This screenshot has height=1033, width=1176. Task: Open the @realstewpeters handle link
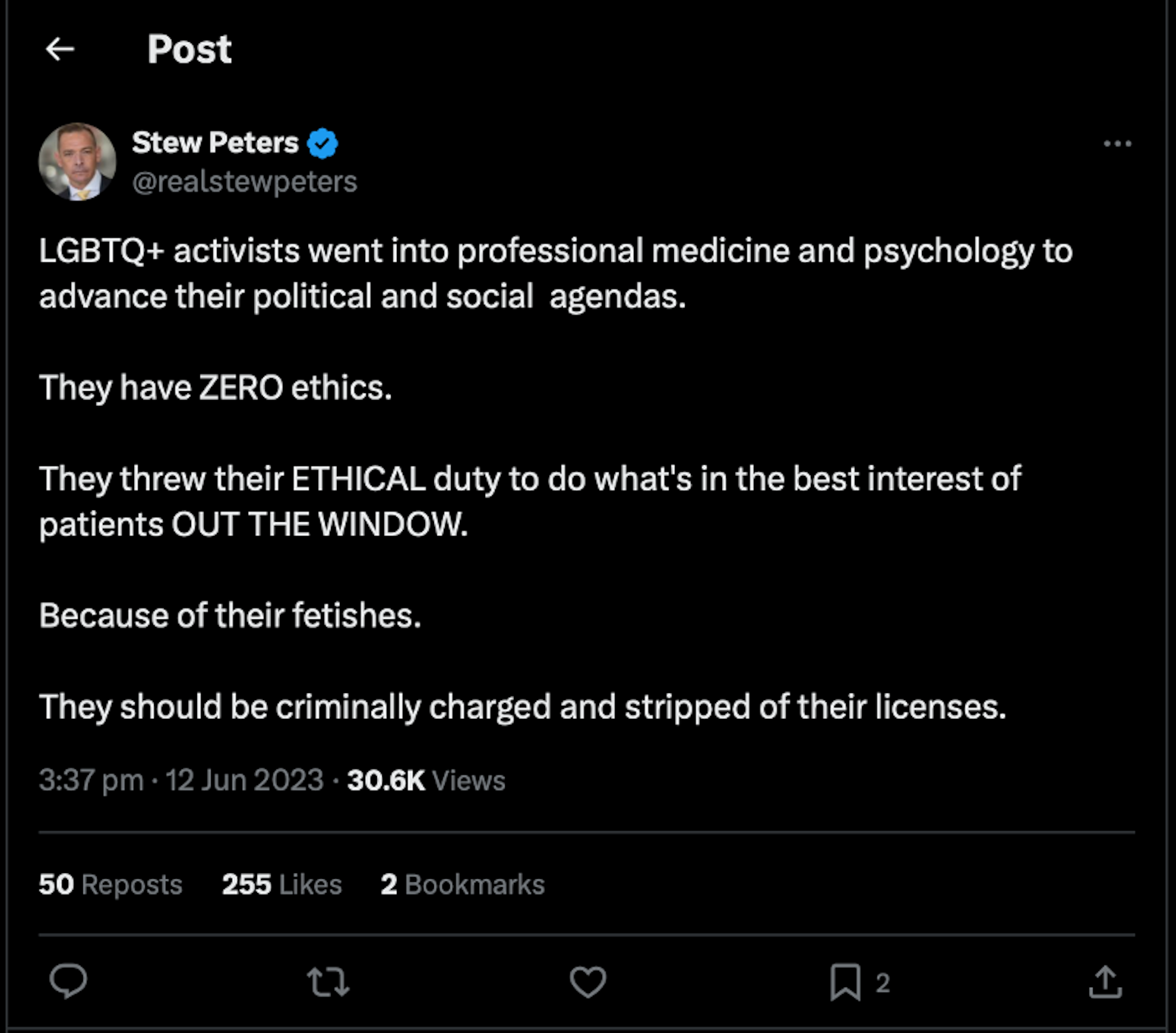pyautogui.click(x=245, y=182)
